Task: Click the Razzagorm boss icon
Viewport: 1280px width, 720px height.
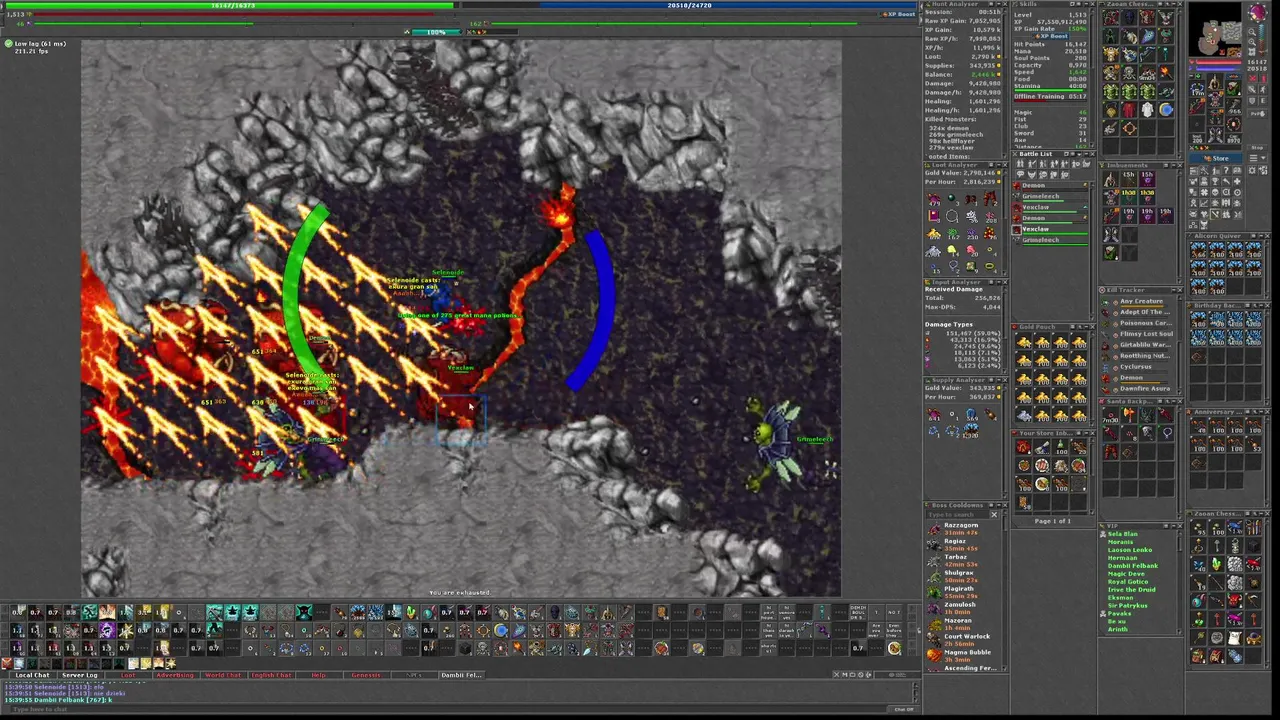Action: coord(934,529)
